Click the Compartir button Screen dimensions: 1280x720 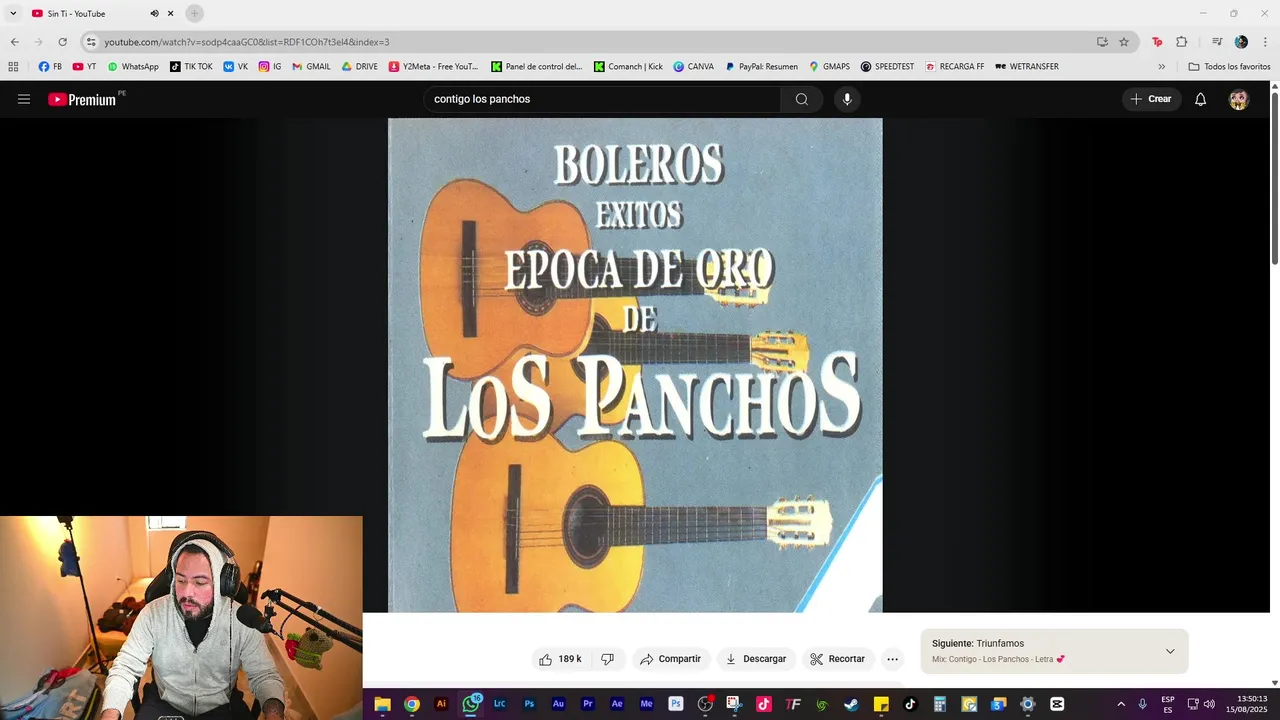670,659
